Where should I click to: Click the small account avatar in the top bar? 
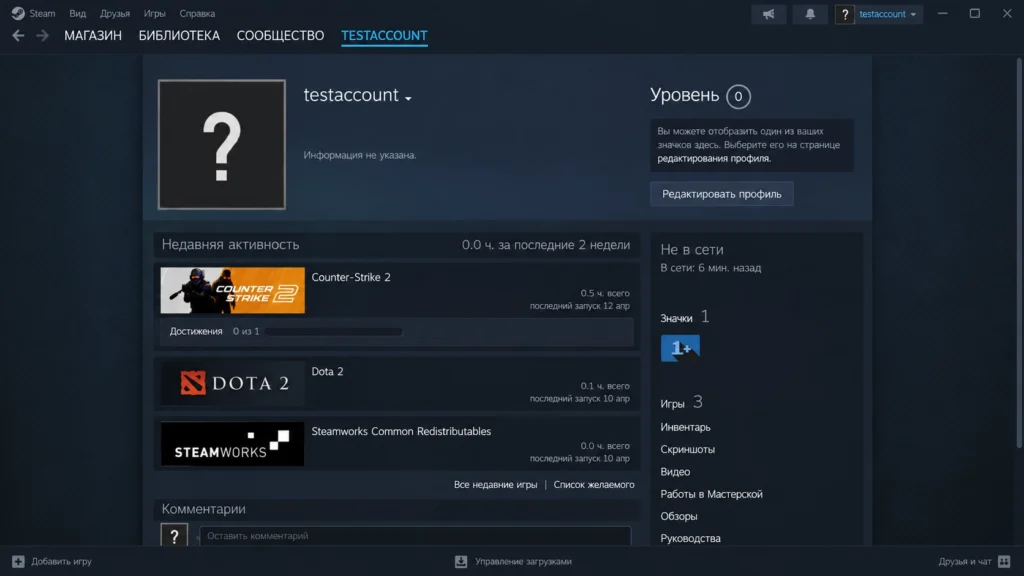pyautogui.click(x=844, y=14)
